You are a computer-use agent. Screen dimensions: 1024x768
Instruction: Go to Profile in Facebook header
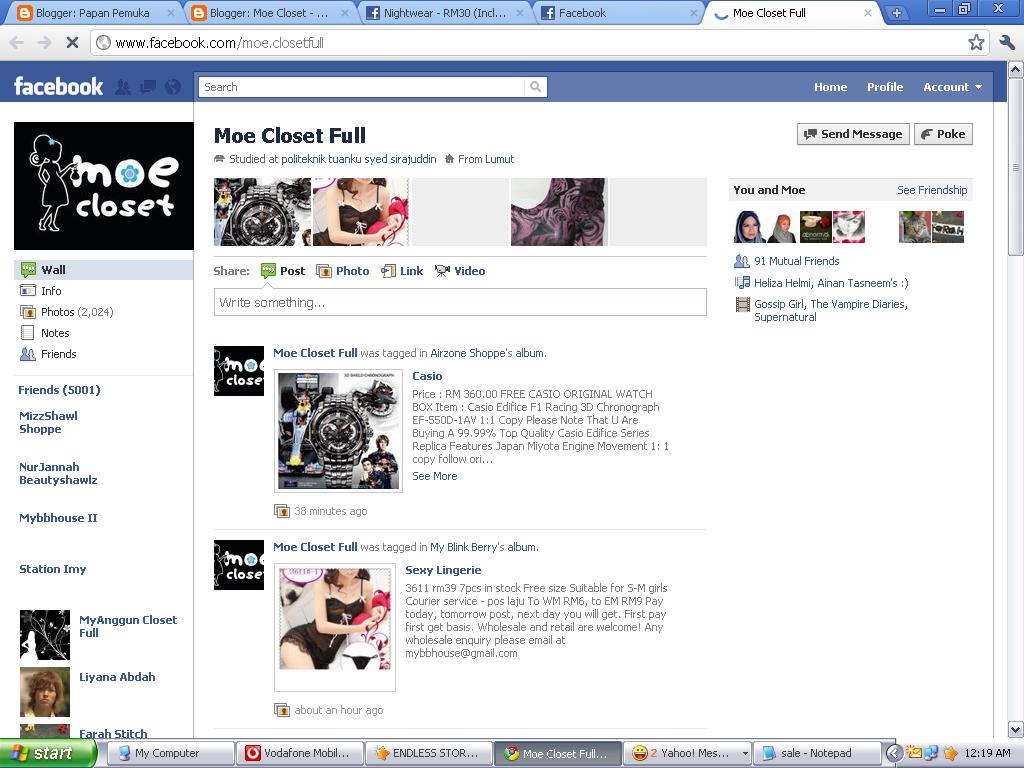(885, 87)
